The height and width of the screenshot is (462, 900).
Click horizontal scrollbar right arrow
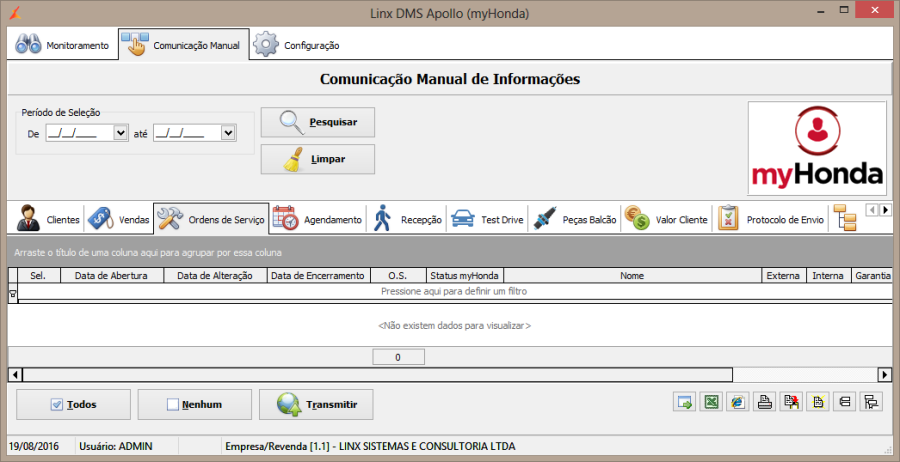click(x=885, y=375)
